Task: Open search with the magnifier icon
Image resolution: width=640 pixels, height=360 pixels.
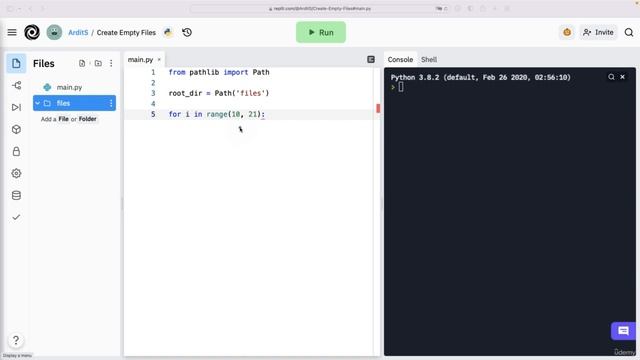Action: tap(629, 32)
